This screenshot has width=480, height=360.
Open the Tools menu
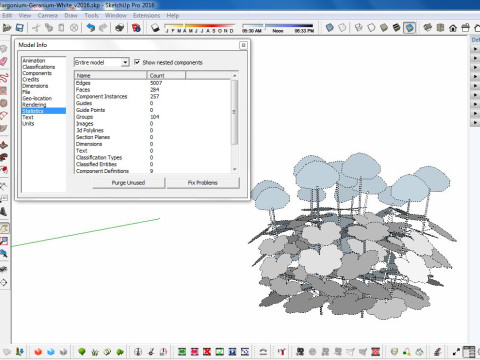91,15
